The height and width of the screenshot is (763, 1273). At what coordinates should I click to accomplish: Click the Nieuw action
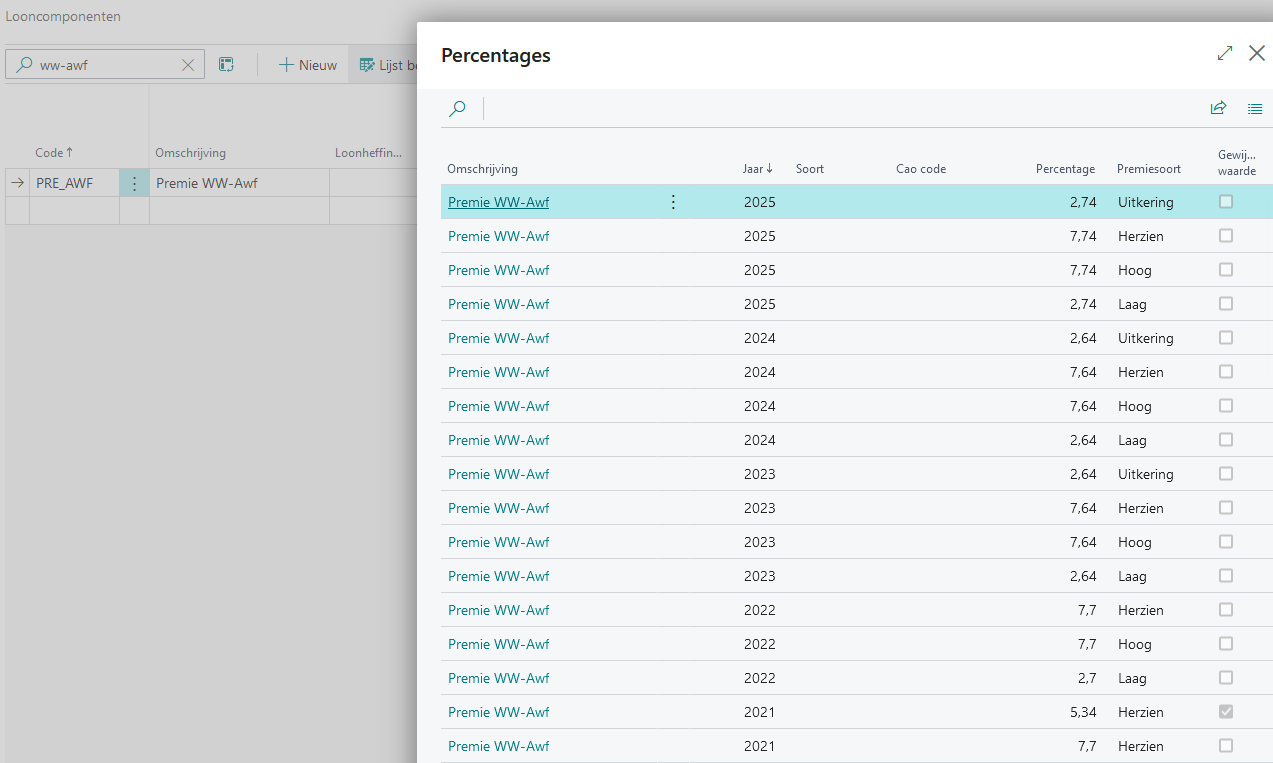tap(308, 65)
